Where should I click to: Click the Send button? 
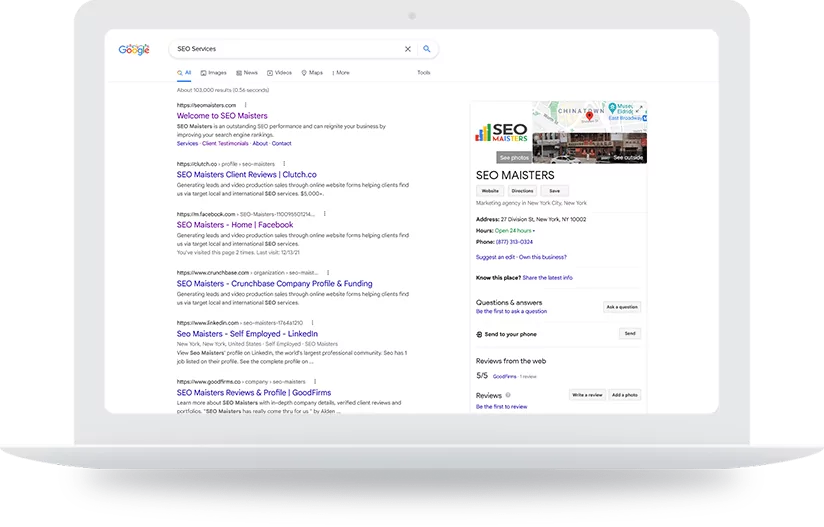pos(630,334)
